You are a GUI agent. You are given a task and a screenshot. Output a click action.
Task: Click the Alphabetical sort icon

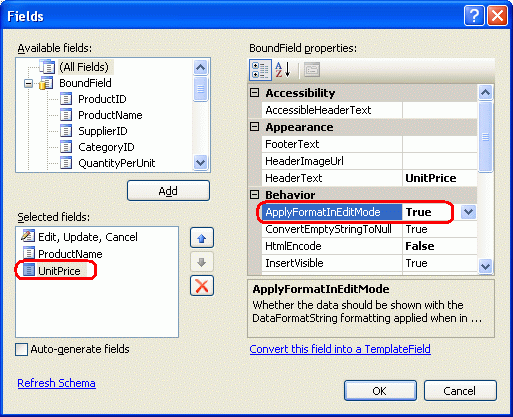[x=283, y=70]
